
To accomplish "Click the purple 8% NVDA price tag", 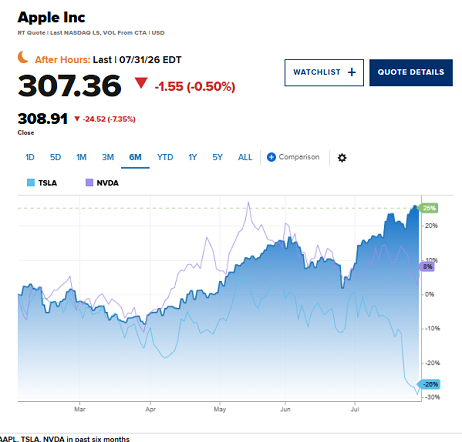I will 426,267.
